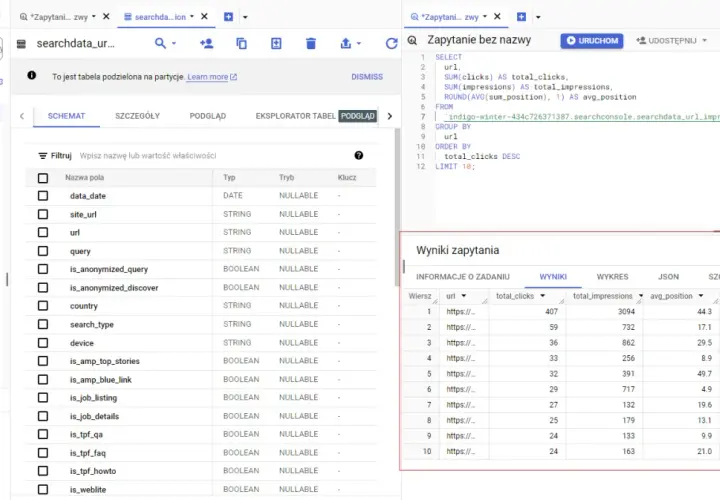
Task: Open the search icon in table toolbar
Action: [x=160, y=43]
